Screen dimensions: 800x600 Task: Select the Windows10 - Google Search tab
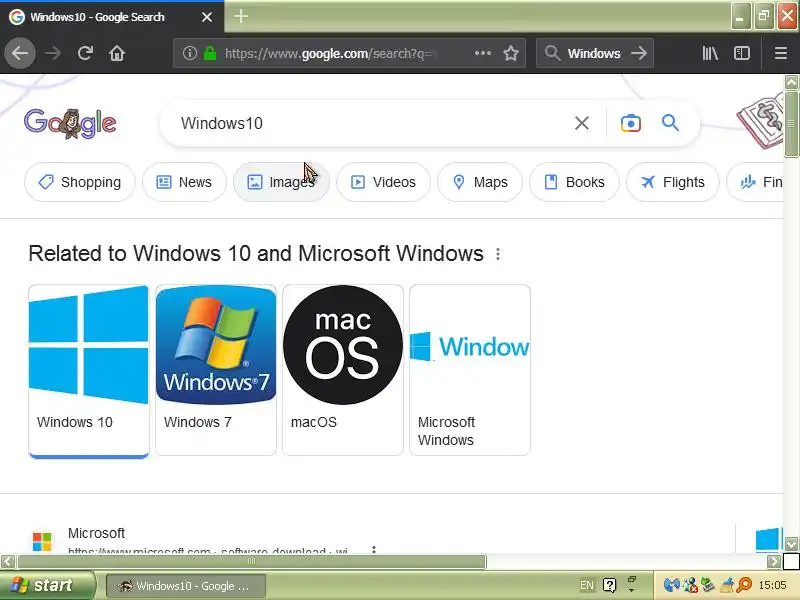pos(112,17)
